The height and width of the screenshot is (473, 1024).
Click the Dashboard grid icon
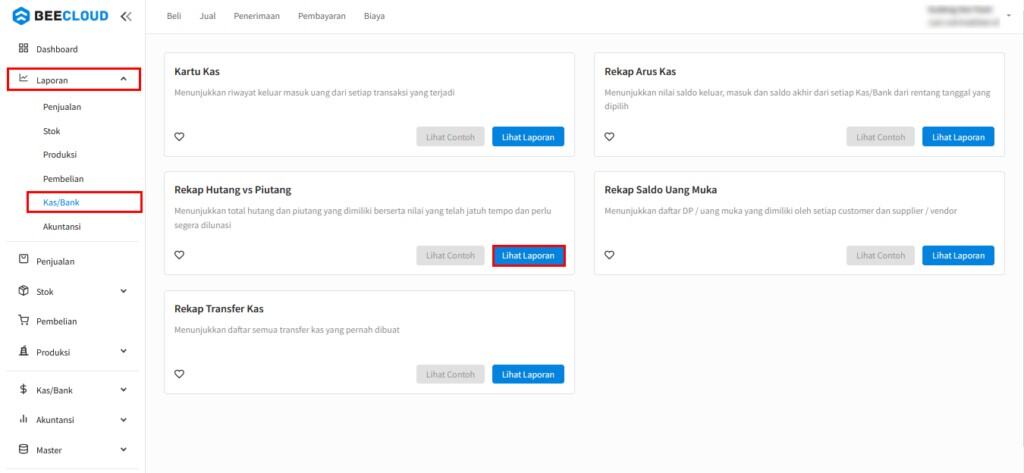pos(24,48)
